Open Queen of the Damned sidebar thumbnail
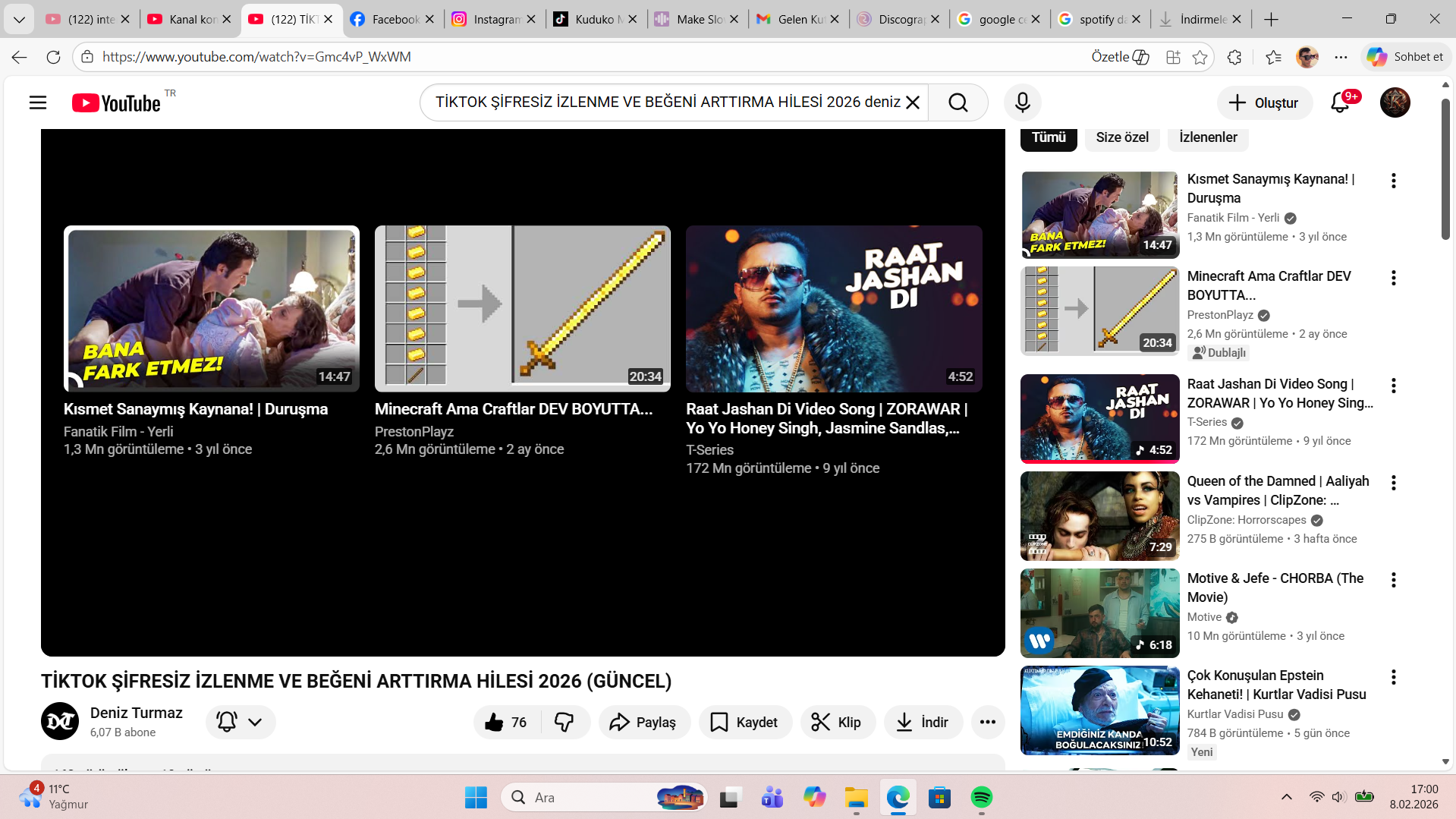Image resolution: width=1456 pixels, height=819 pixels. [x=1099, y=516]
